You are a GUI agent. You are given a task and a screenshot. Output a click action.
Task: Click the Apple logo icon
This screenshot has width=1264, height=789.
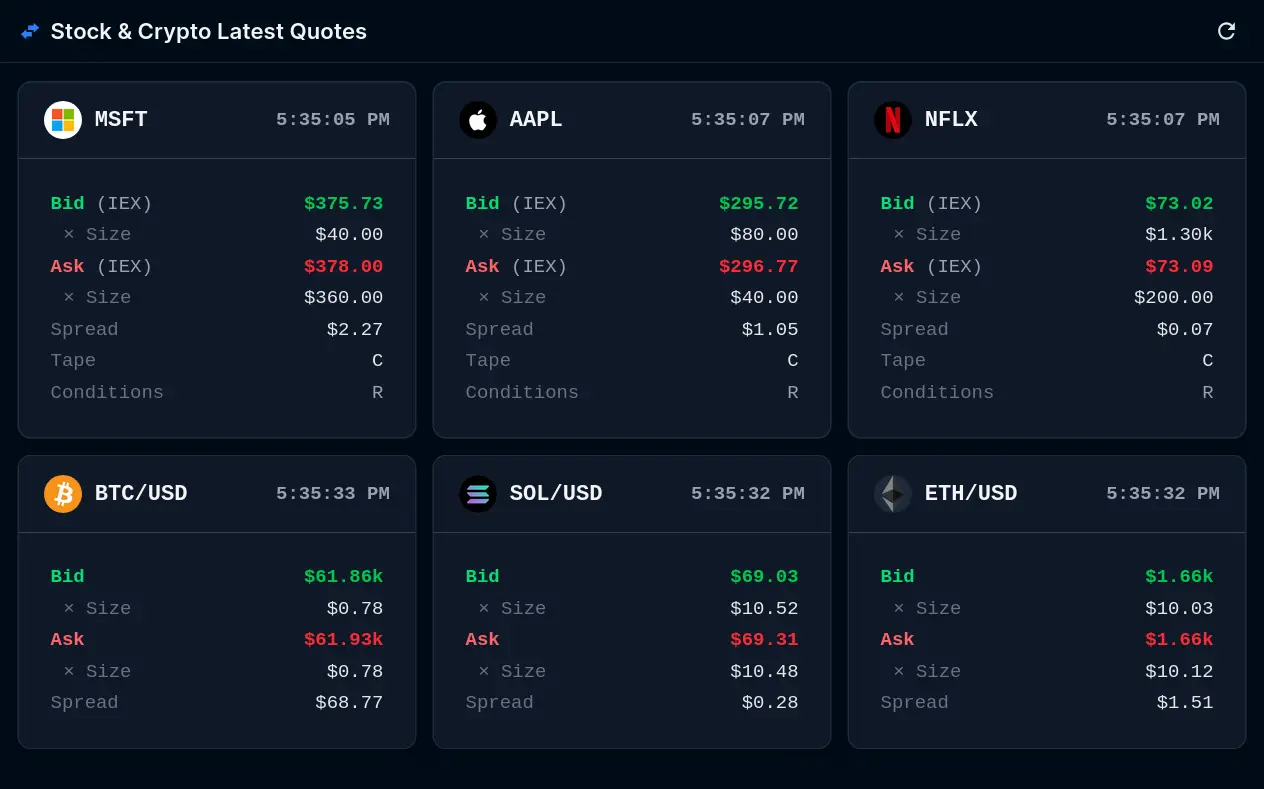[478, 120]
